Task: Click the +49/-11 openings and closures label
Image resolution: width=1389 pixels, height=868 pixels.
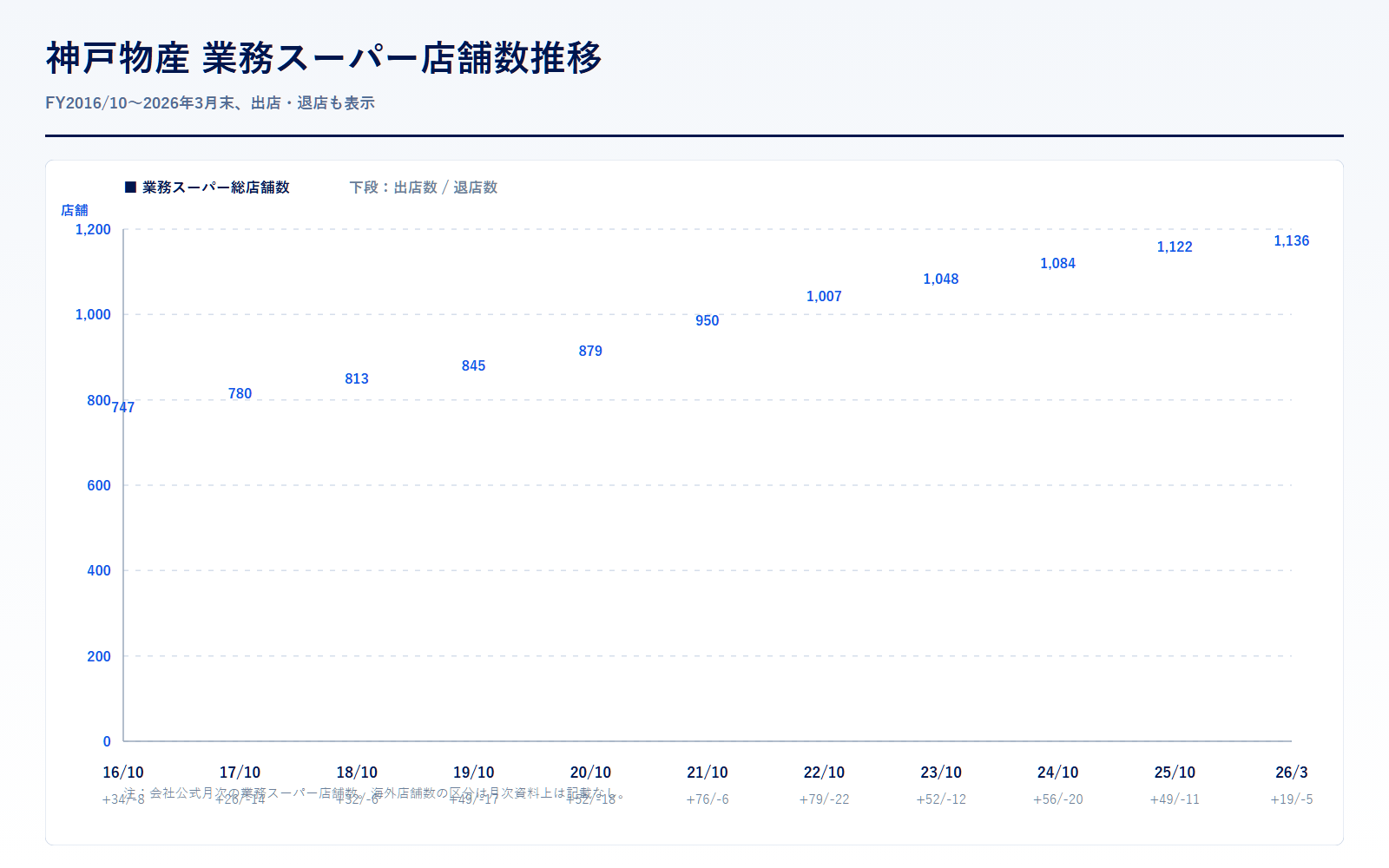Action: 1175,799
